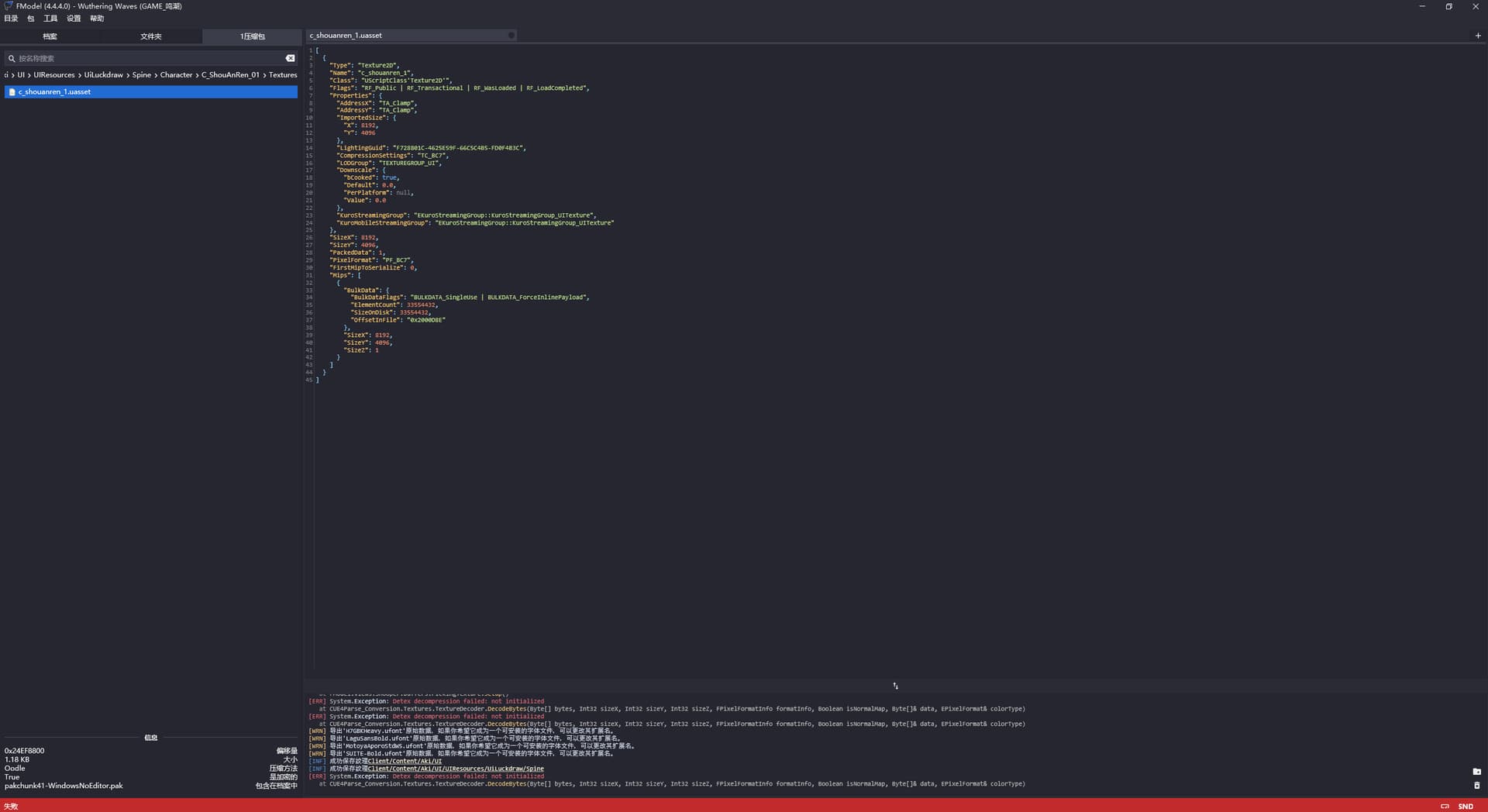Add a new tab with plus icon

(x=1477, y=36)
